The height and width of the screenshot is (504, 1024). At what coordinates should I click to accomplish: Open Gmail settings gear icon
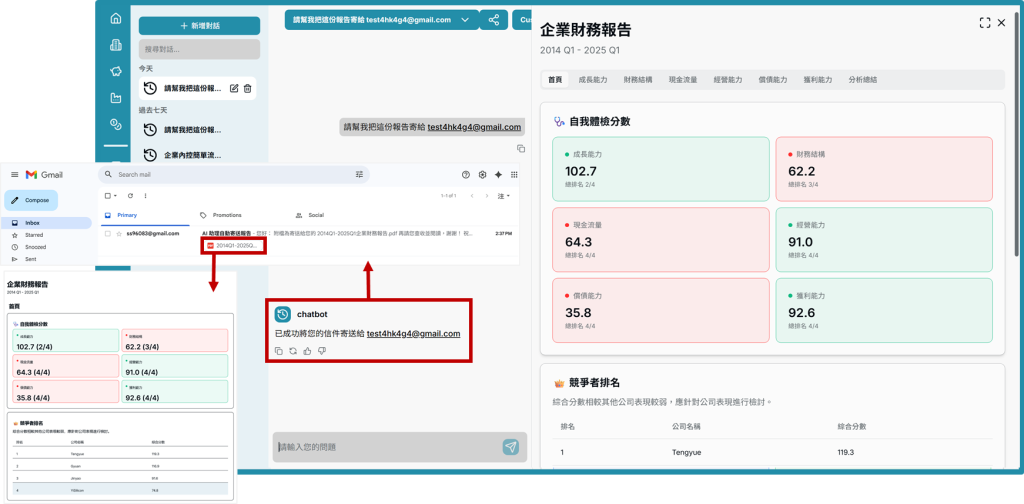click(482, 174)
